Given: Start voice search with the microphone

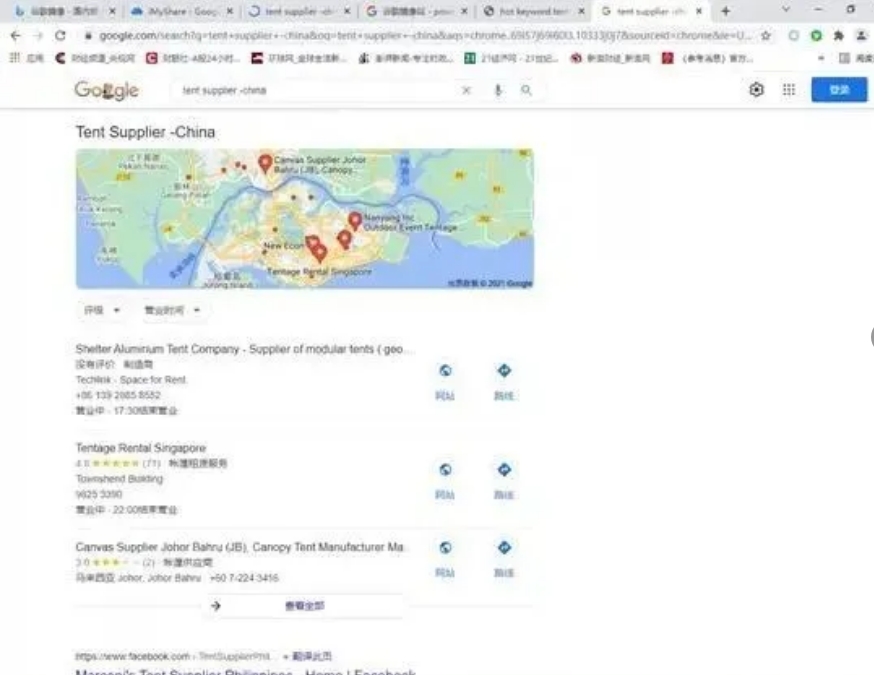Looking at the screenshot, I should 498,90.
